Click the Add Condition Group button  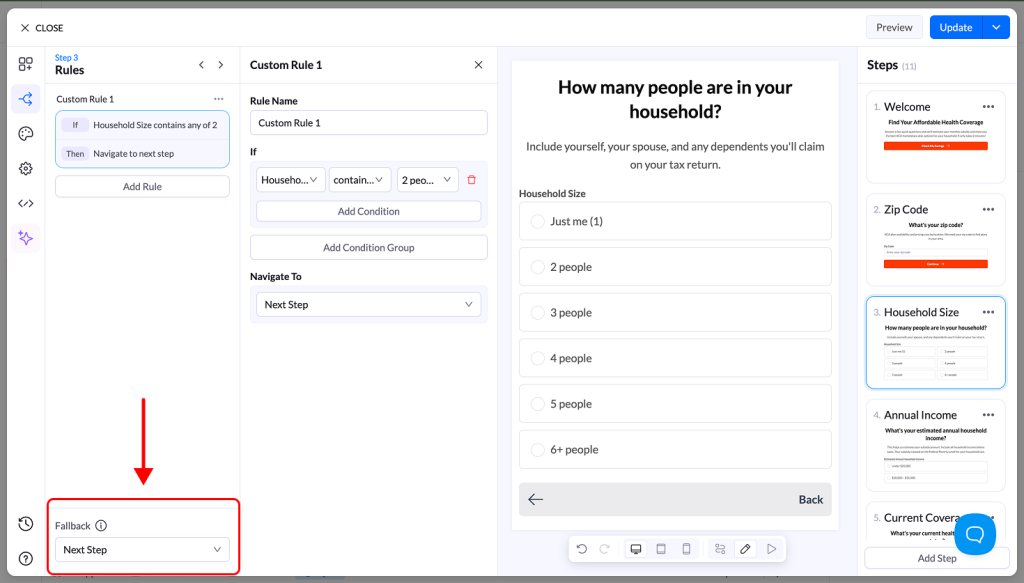[368, 247]
